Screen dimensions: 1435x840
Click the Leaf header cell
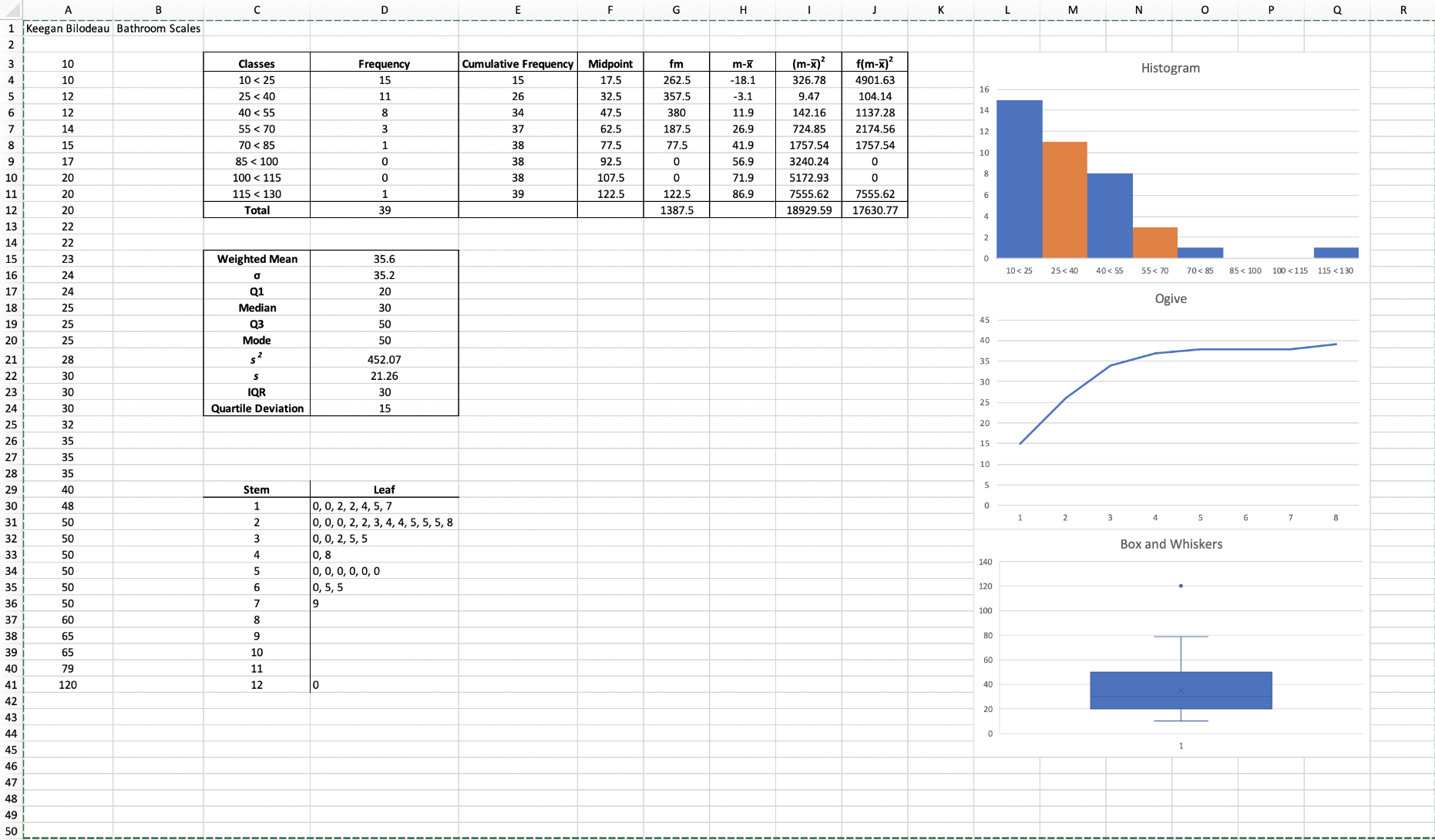(385, 490)
